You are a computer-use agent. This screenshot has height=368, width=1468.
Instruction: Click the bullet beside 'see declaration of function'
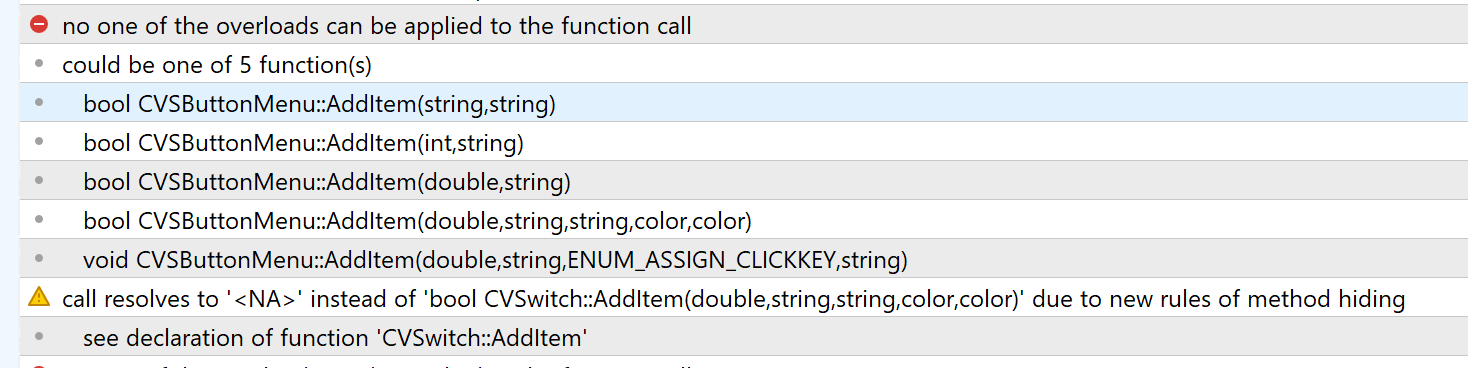(x=39, y=337)
